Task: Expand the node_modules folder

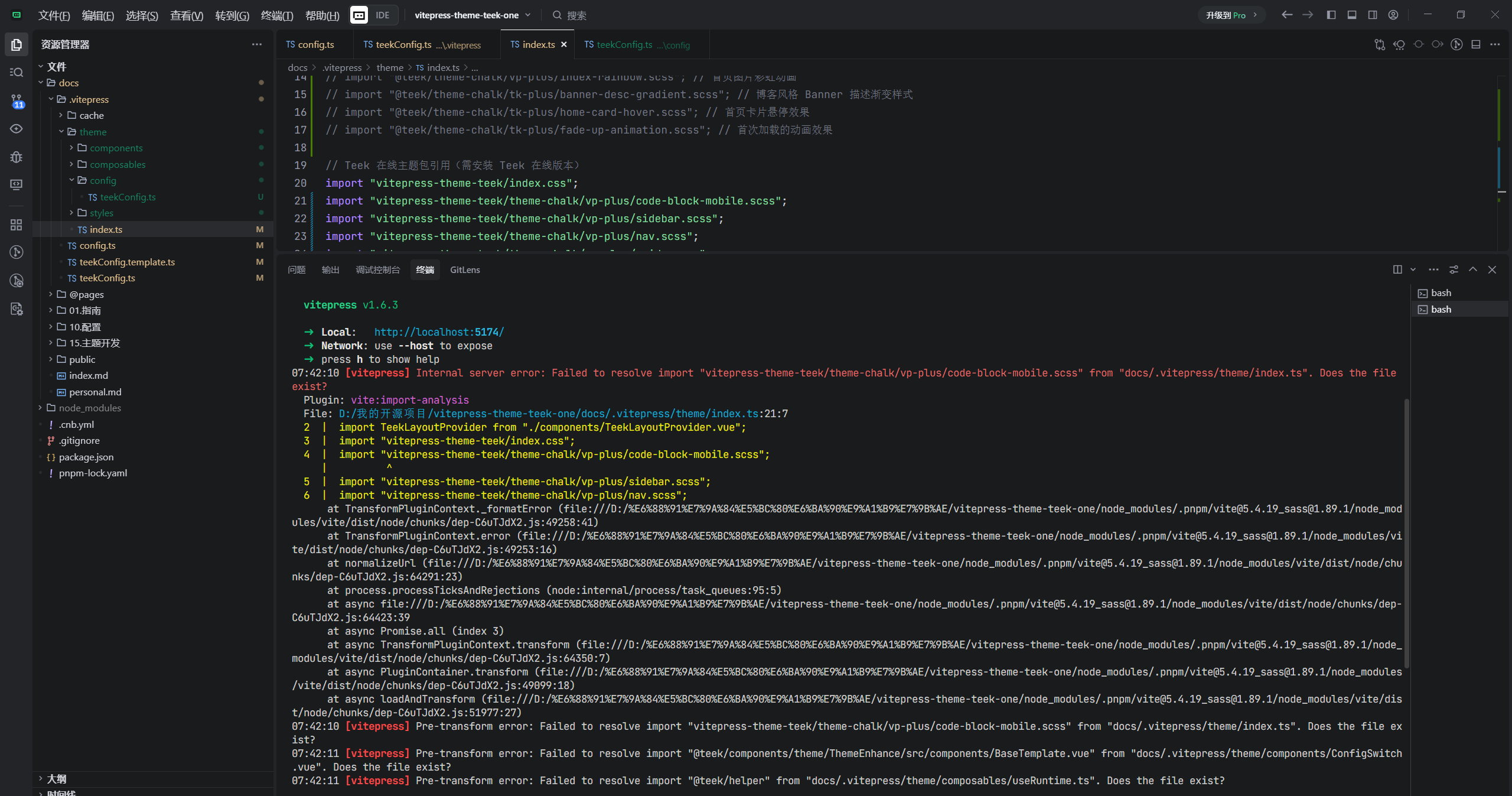Action: [x=40, y=408]
